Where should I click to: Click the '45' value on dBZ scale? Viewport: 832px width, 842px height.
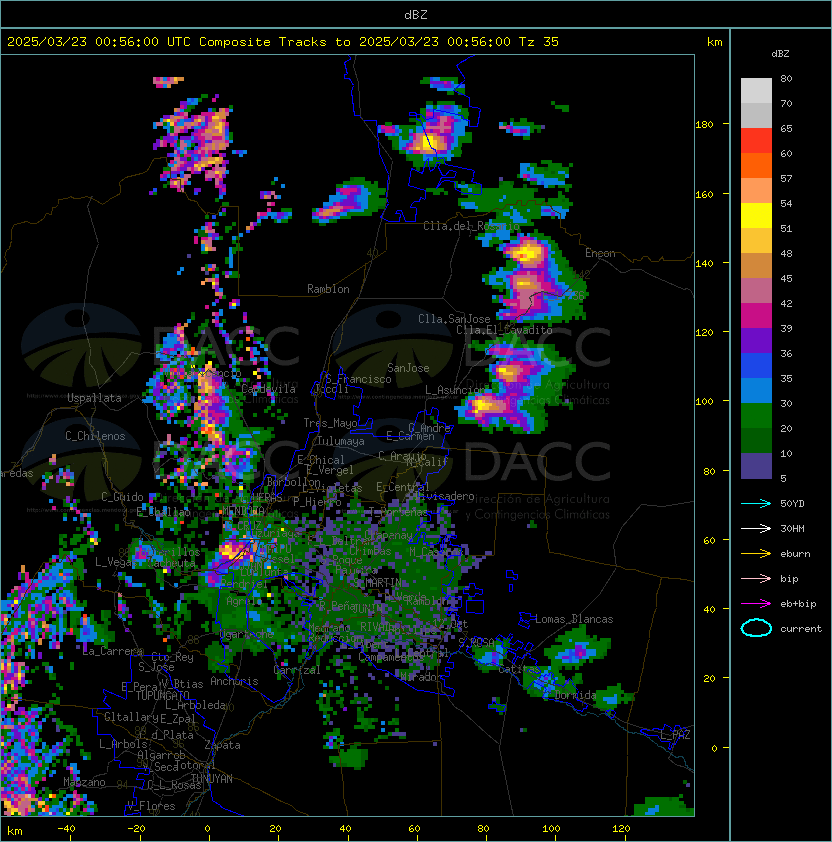pos(786,279)
